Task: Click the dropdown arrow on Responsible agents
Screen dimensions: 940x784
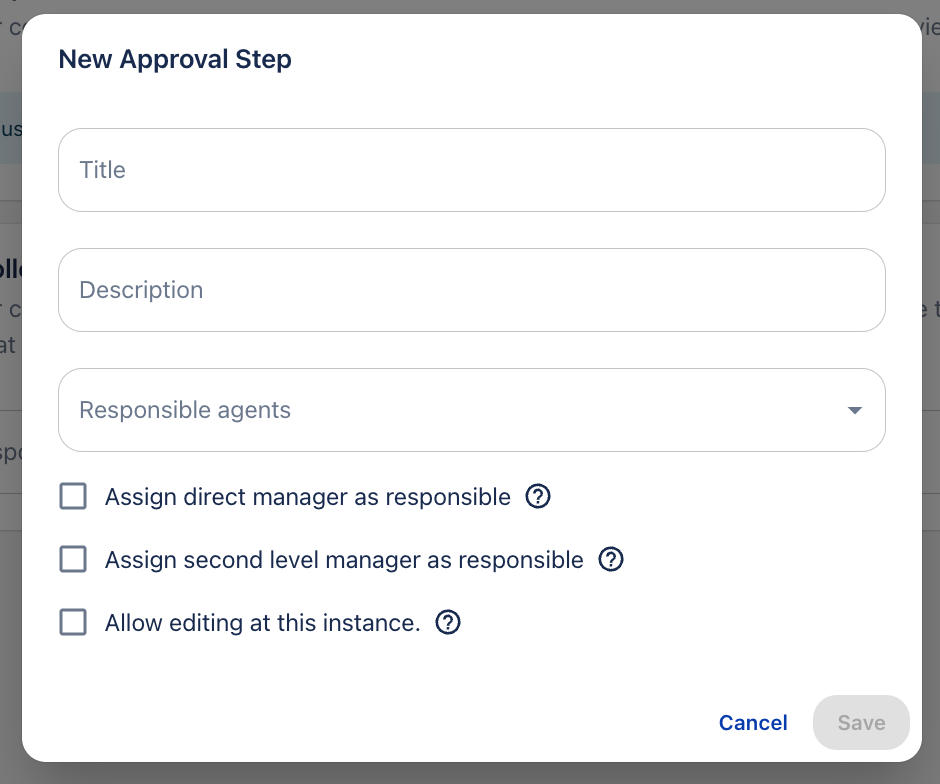Action: coord(854,410)
